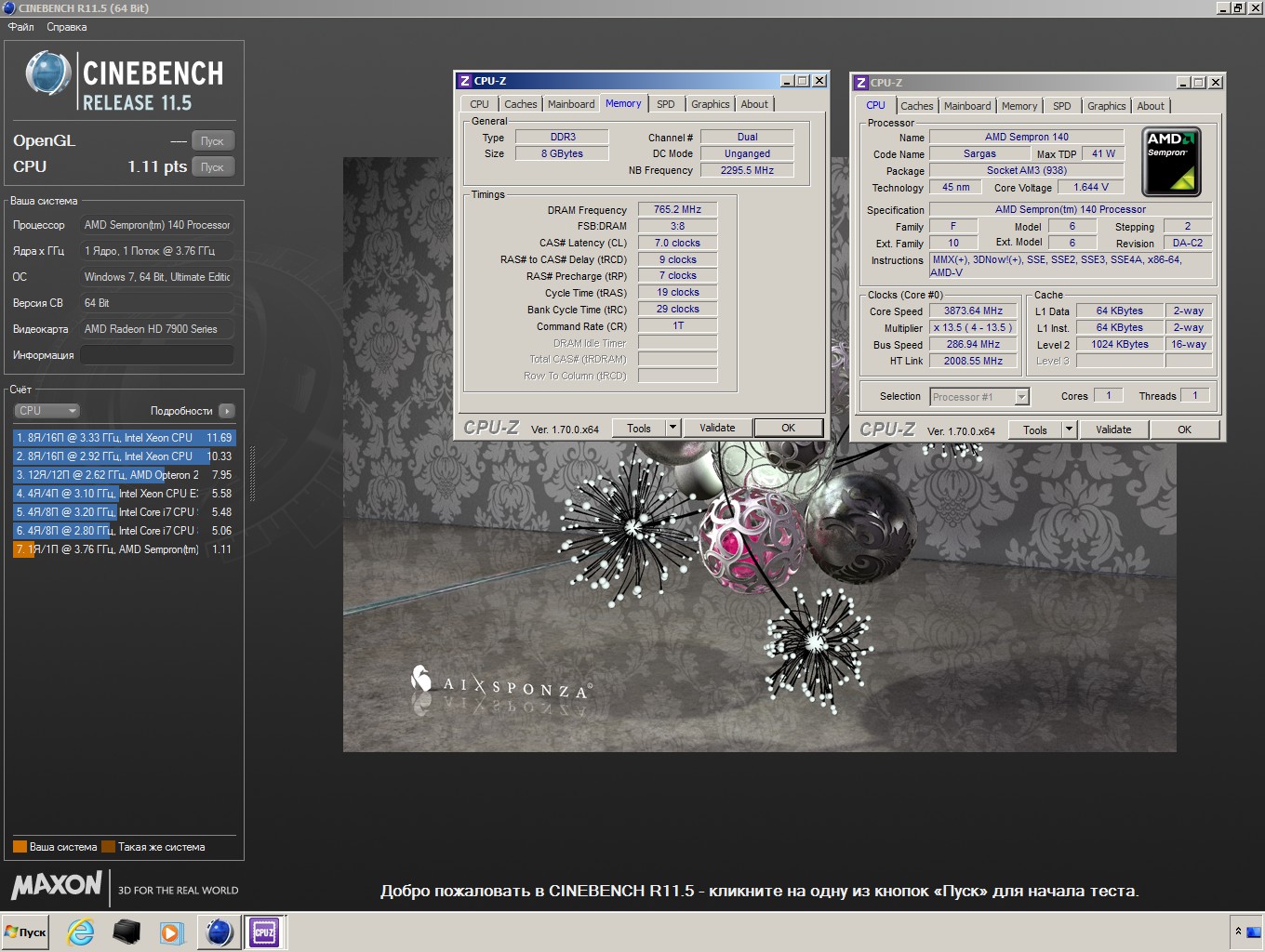1265x952 pixels.
Task: Launch Internet Explorer from the taskbar
Action: pos(81,932)
